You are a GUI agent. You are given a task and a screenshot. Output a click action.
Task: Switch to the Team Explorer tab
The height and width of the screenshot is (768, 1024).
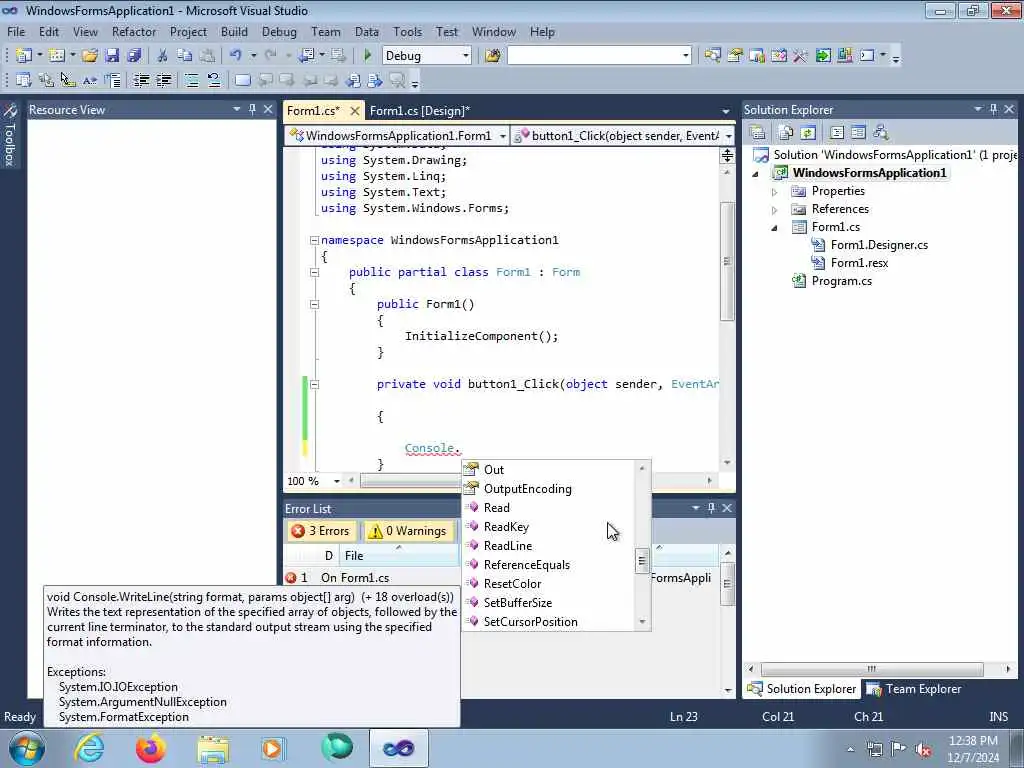[x=914, y=688]
